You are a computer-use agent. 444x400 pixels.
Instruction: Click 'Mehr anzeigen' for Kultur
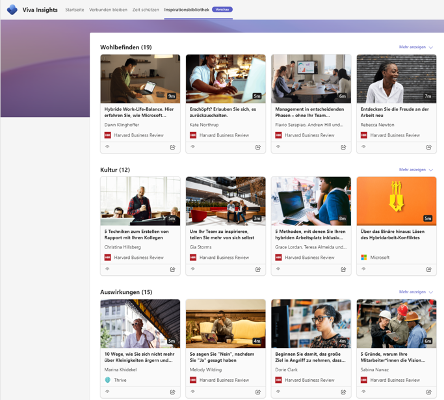[412, 169]
